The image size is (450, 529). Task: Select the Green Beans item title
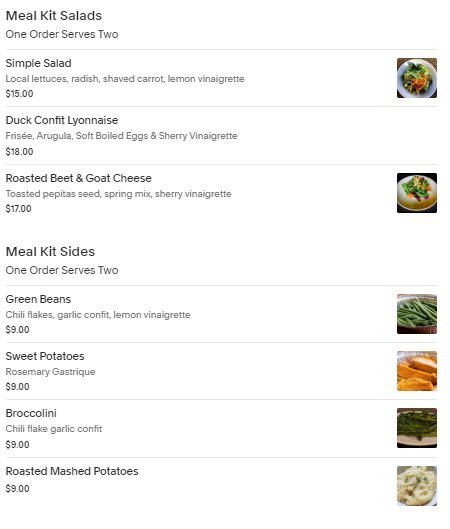pos(38,299)
